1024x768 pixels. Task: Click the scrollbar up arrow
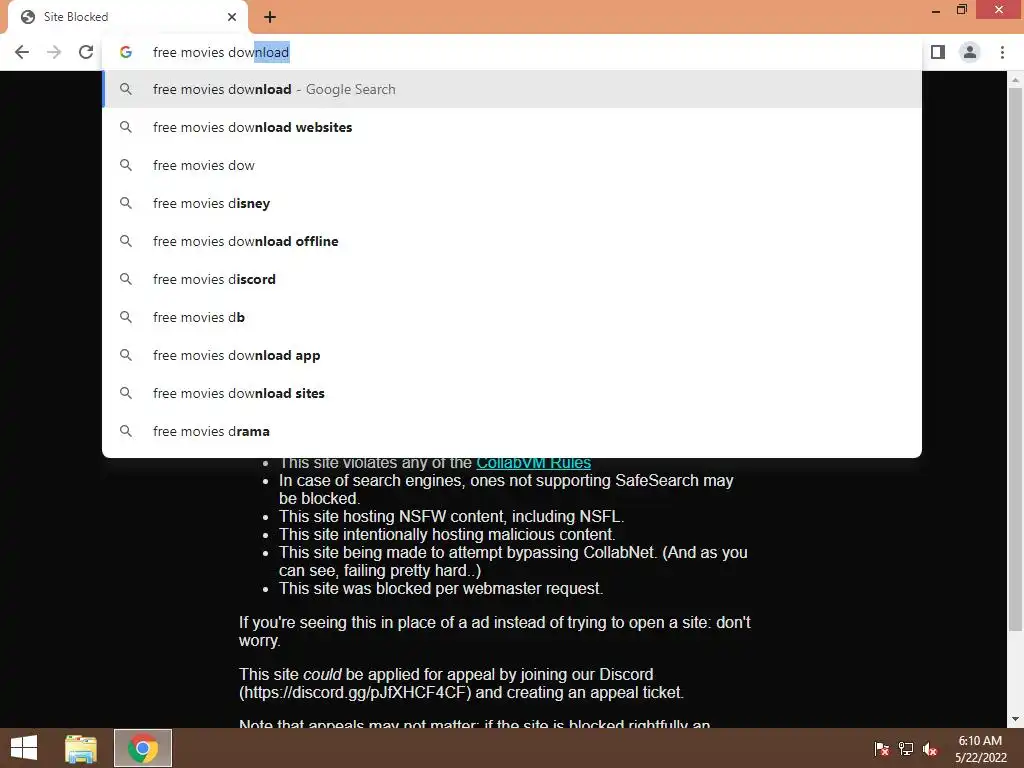(1015, 80)
